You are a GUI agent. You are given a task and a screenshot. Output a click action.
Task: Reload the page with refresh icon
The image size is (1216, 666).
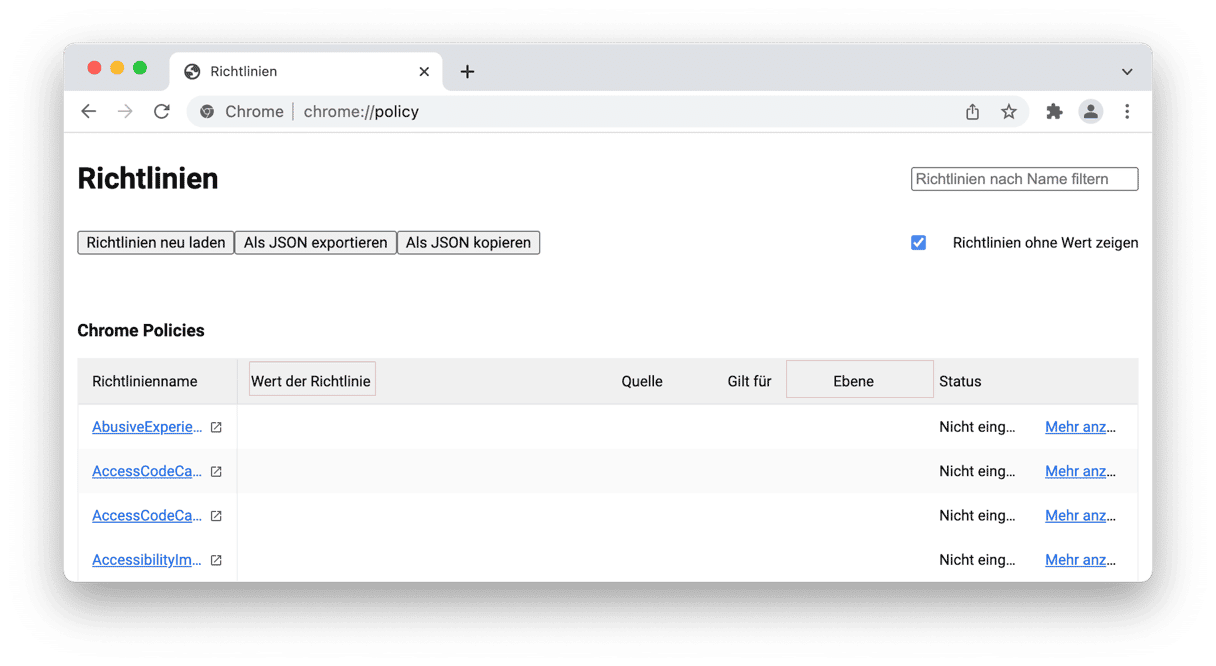pos(162,112)
